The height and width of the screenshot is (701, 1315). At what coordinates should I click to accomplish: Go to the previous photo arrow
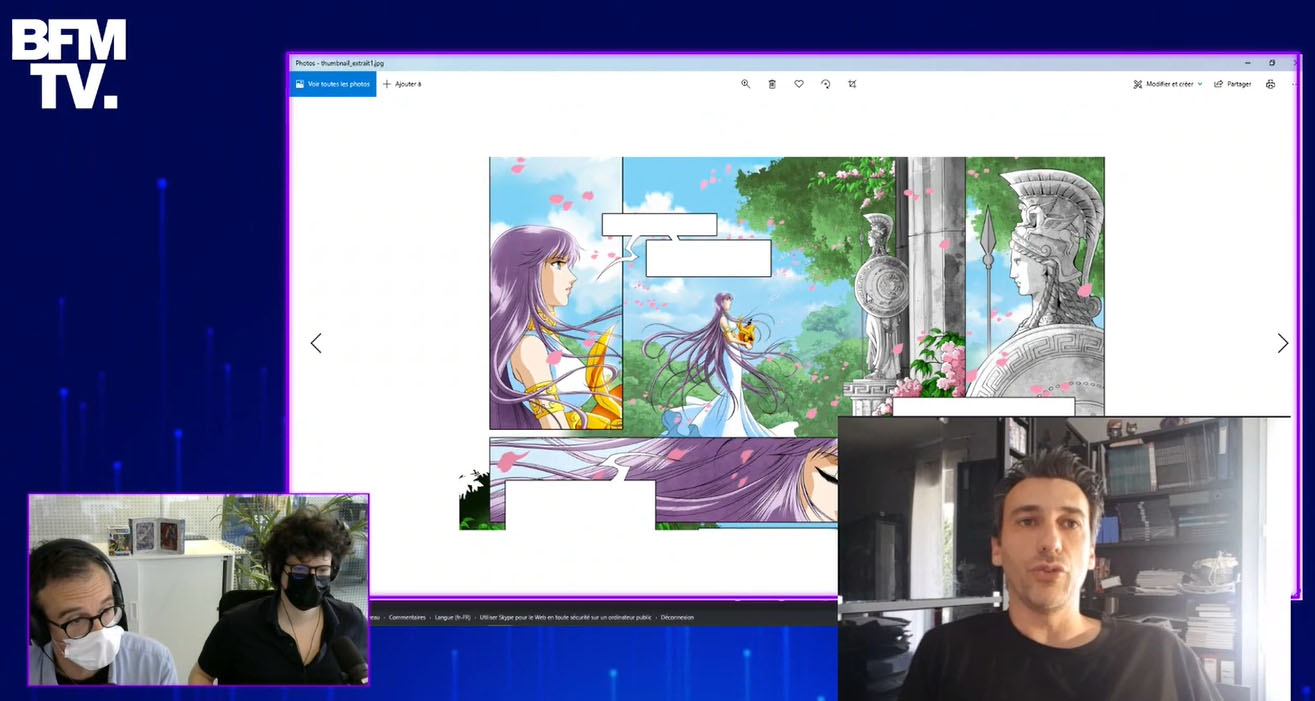point(316,343)
